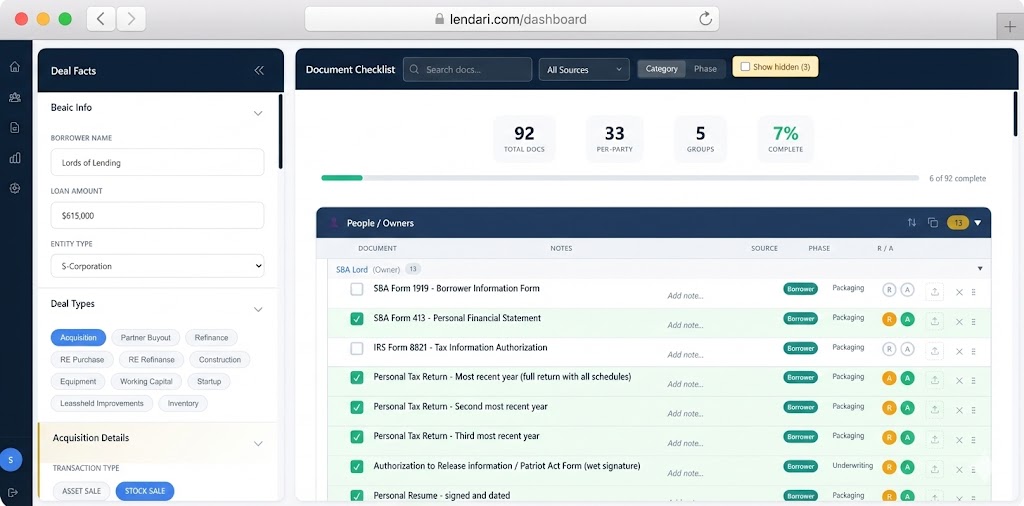Select the Inventory deal type
1024x506 pixels.
183,403
